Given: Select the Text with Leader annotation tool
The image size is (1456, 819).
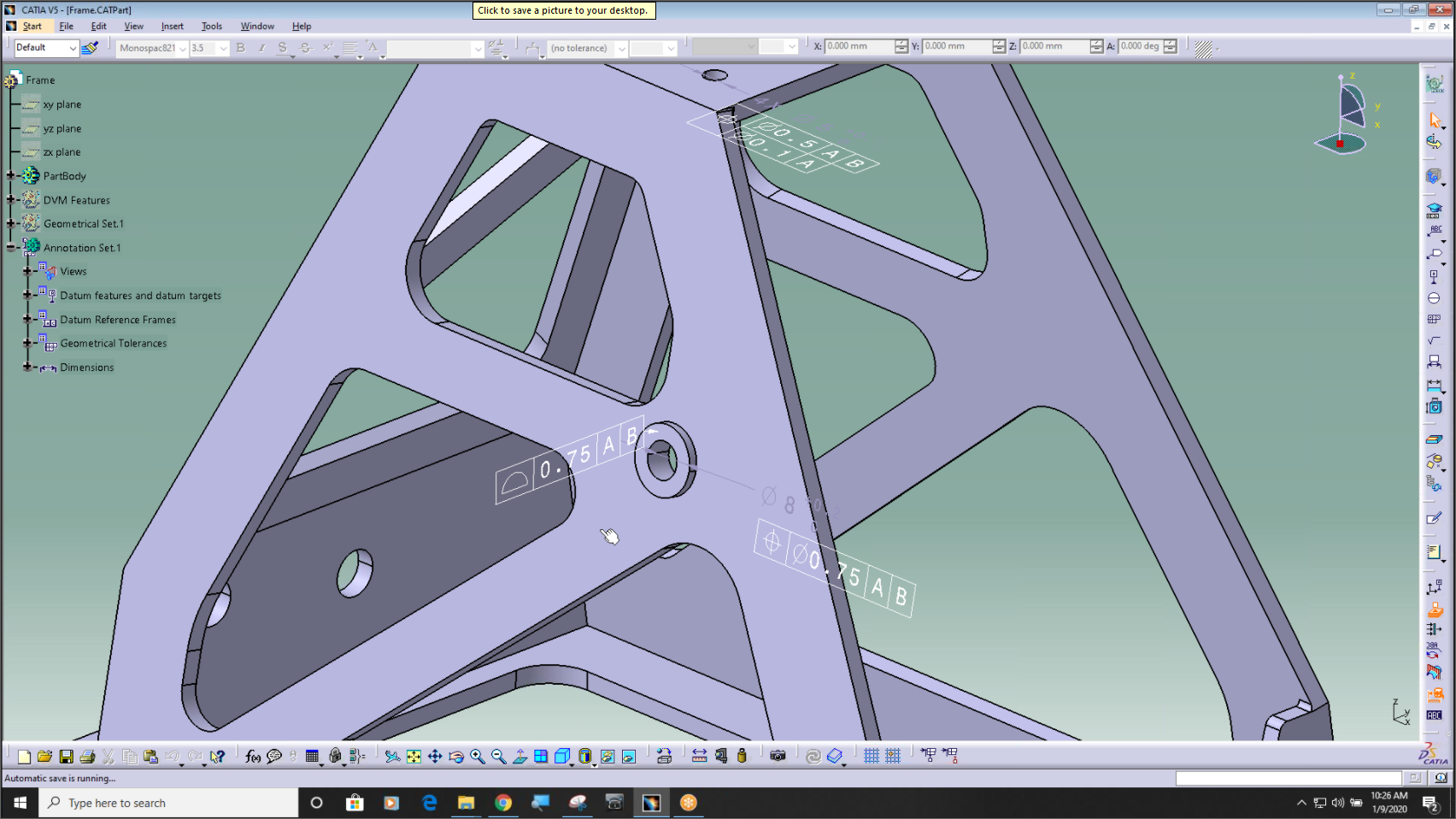Looking at the screenshot, I should pyautogui.click(x=1434, y=229).
